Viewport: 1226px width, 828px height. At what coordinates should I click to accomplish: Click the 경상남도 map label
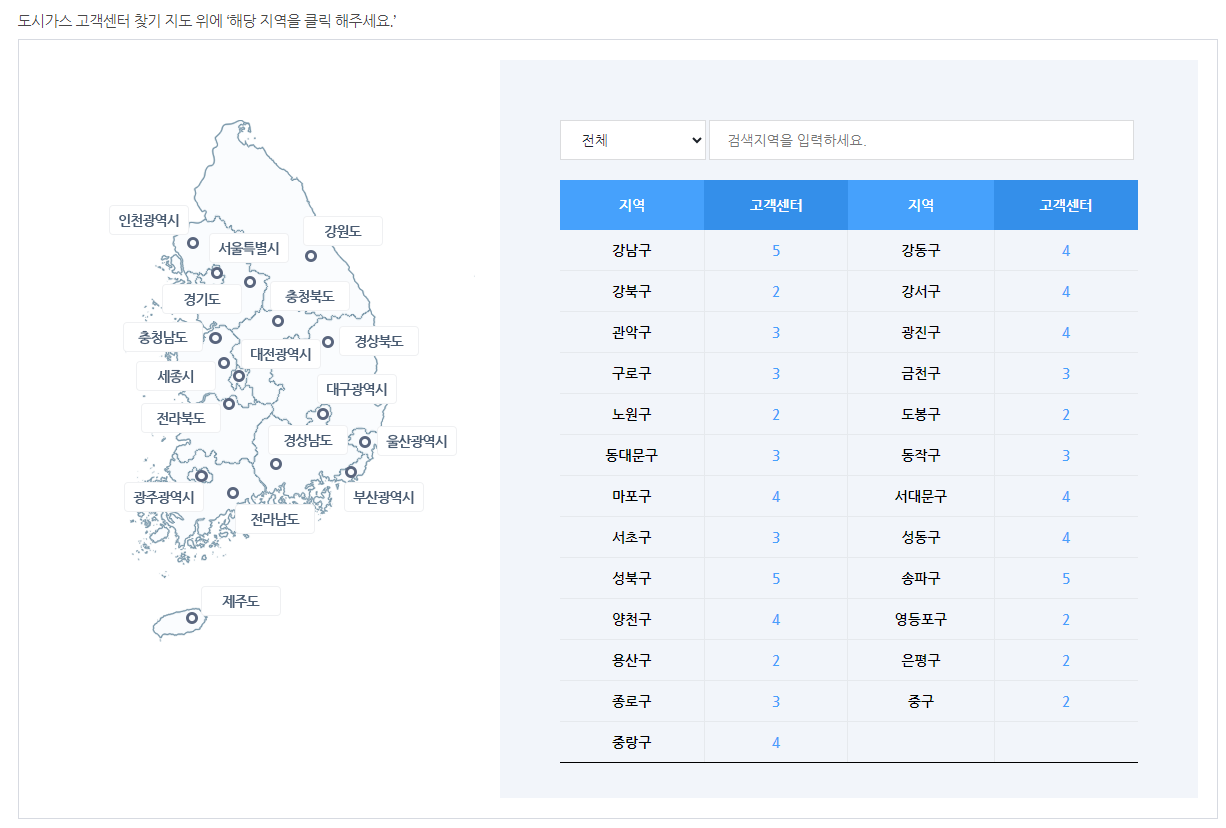point(308,440)
